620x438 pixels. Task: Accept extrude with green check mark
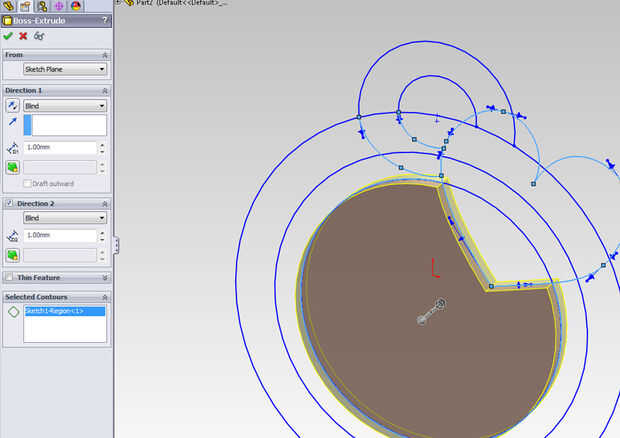tap(8, 36)
